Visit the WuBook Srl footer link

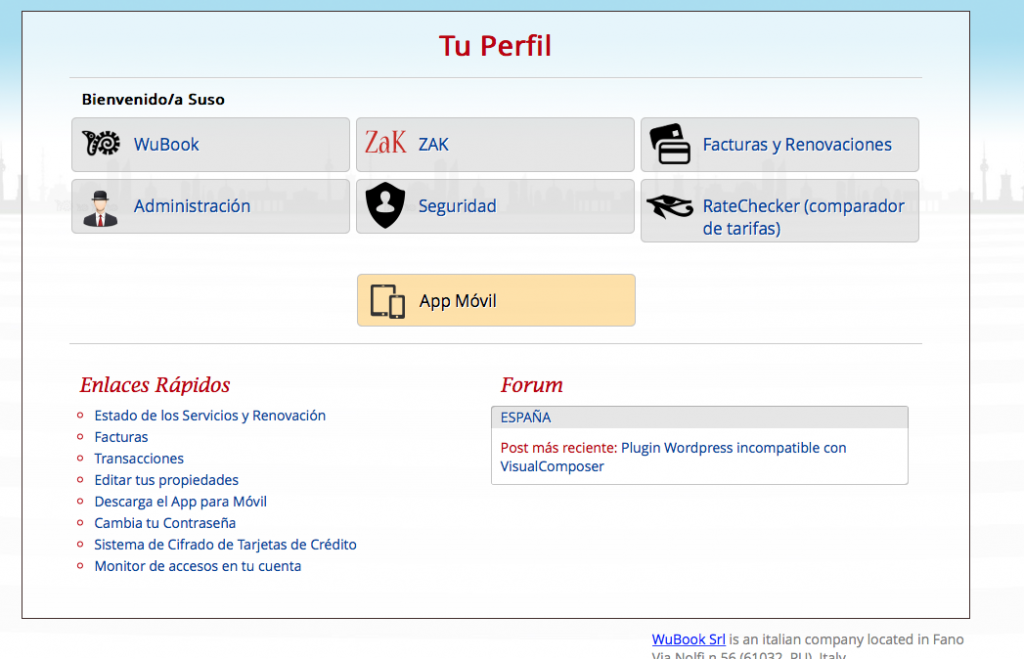tap(688, 639)
